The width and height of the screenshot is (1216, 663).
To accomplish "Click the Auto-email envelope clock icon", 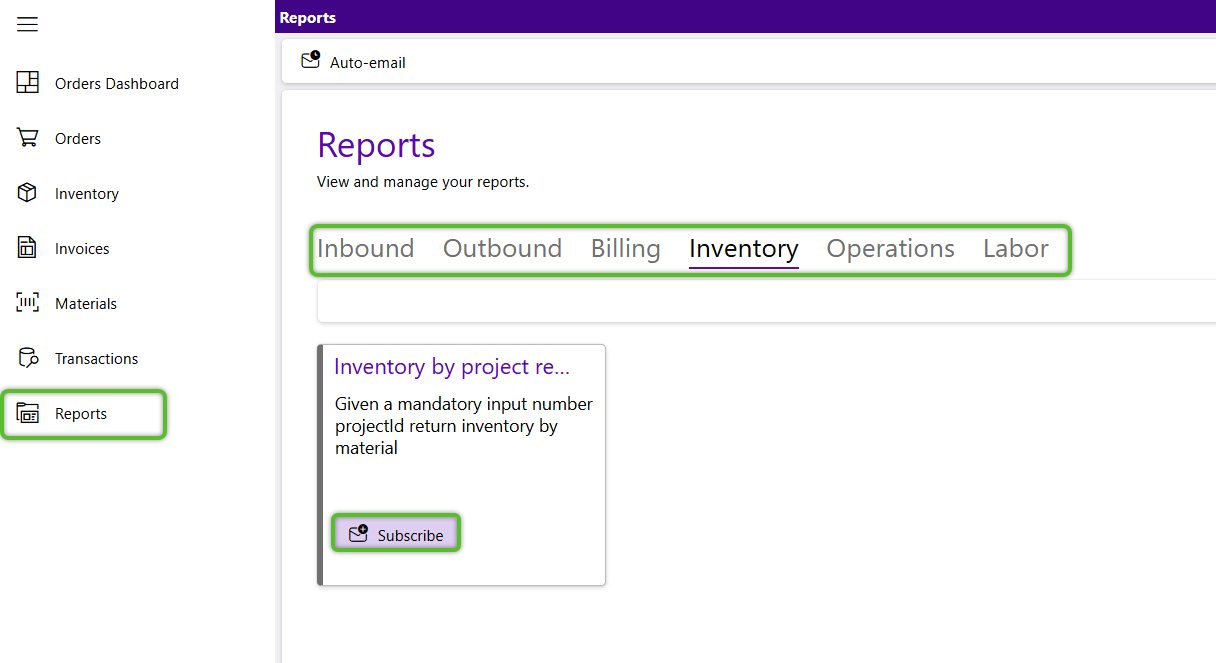I will click(x=311, y=61).
